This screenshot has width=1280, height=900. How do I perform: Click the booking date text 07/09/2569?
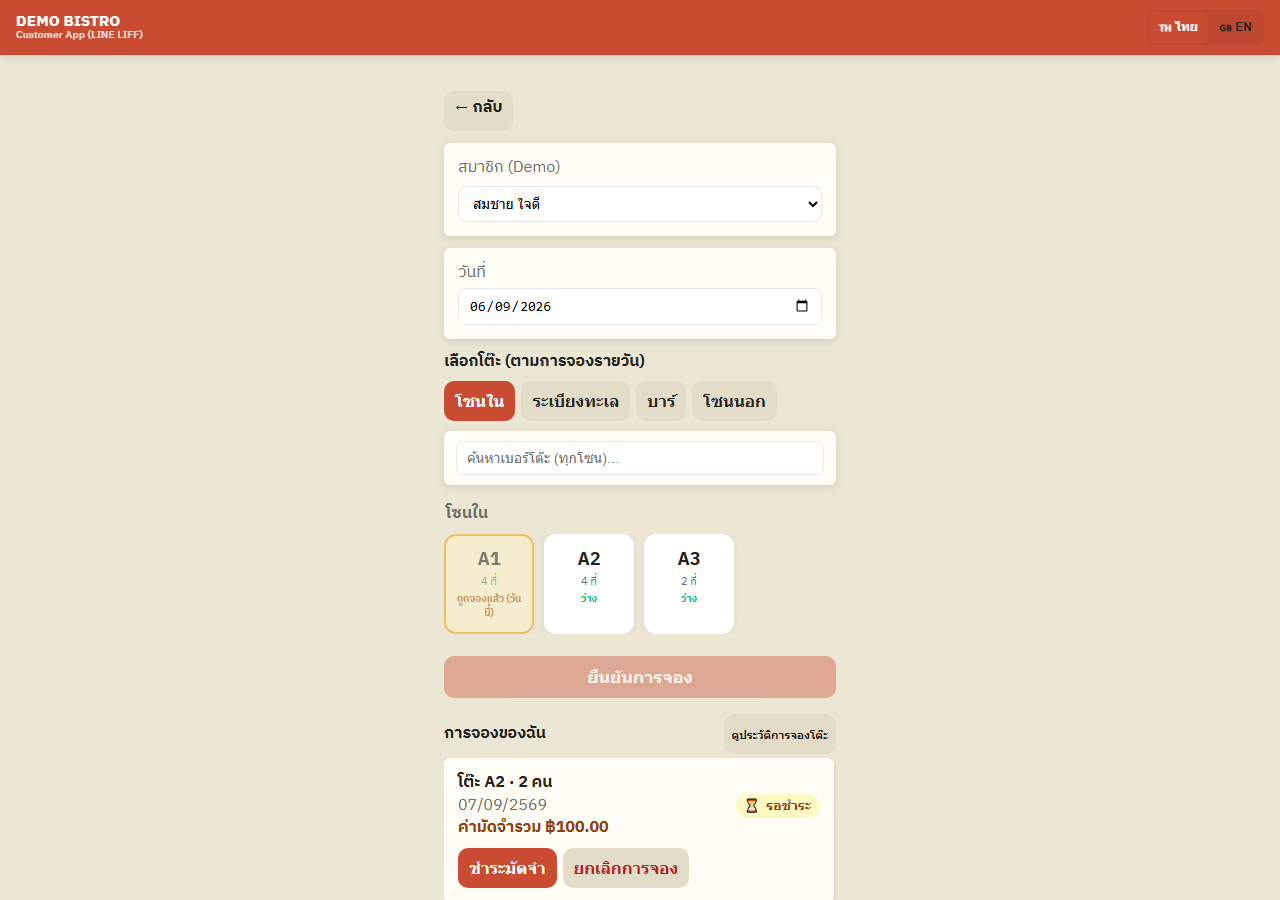coord(502,804)
